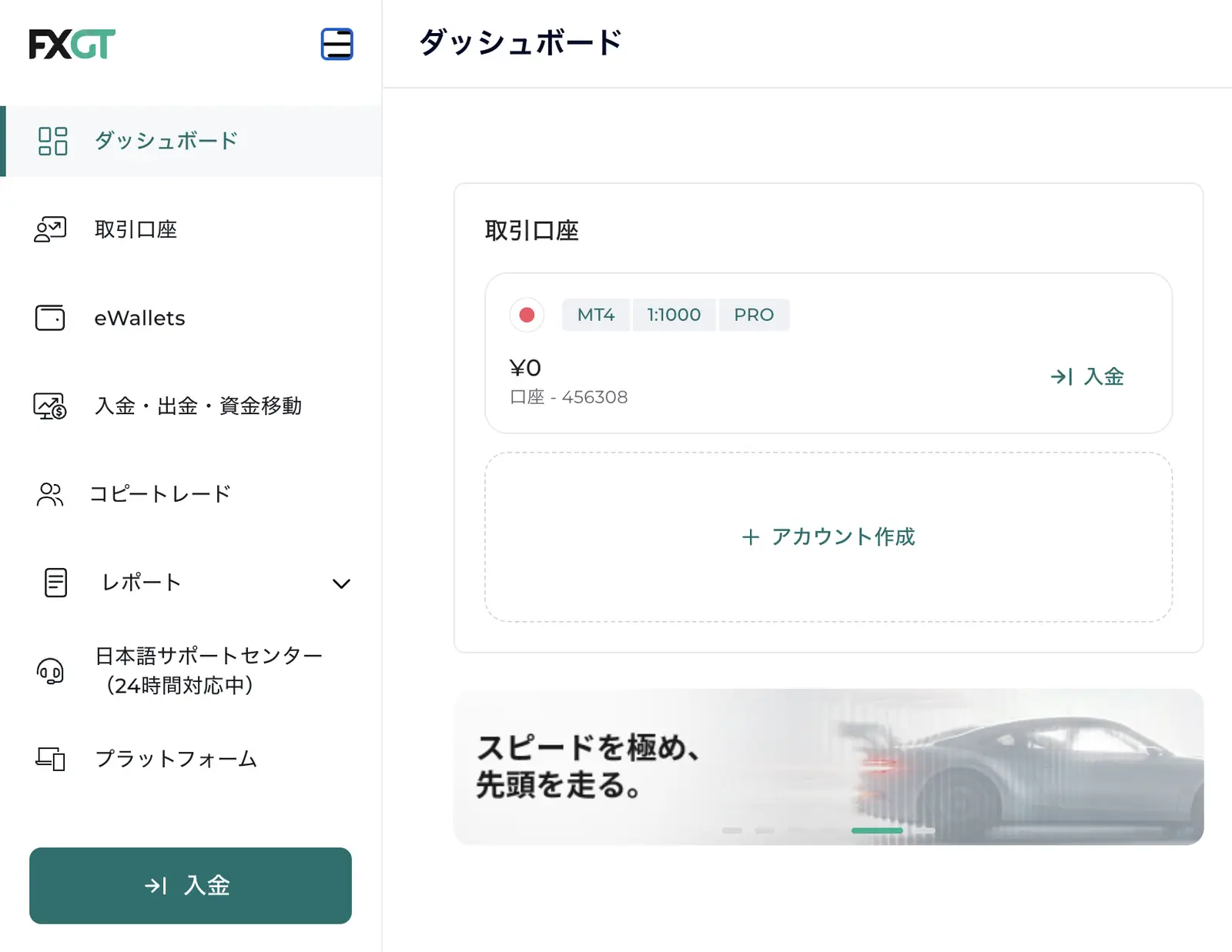
Task: Toggle the sidebar collapse menu icon
Action: [x=336, y=44]
